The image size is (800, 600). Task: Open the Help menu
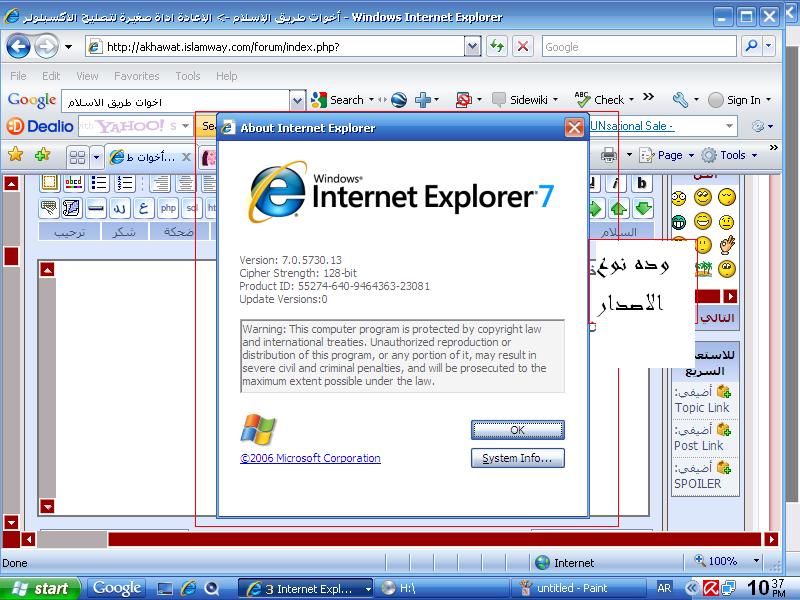pyautogui.click(x=227, y=76)
